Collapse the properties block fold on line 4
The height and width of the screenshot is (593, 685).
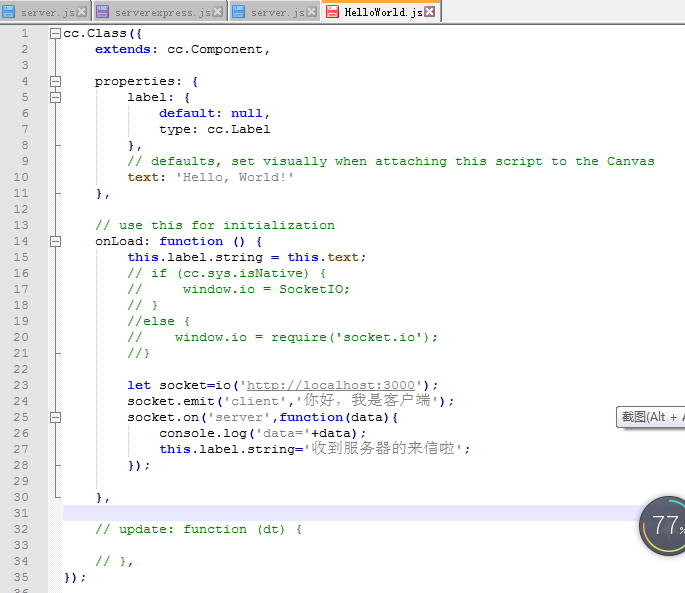[55, 81]
